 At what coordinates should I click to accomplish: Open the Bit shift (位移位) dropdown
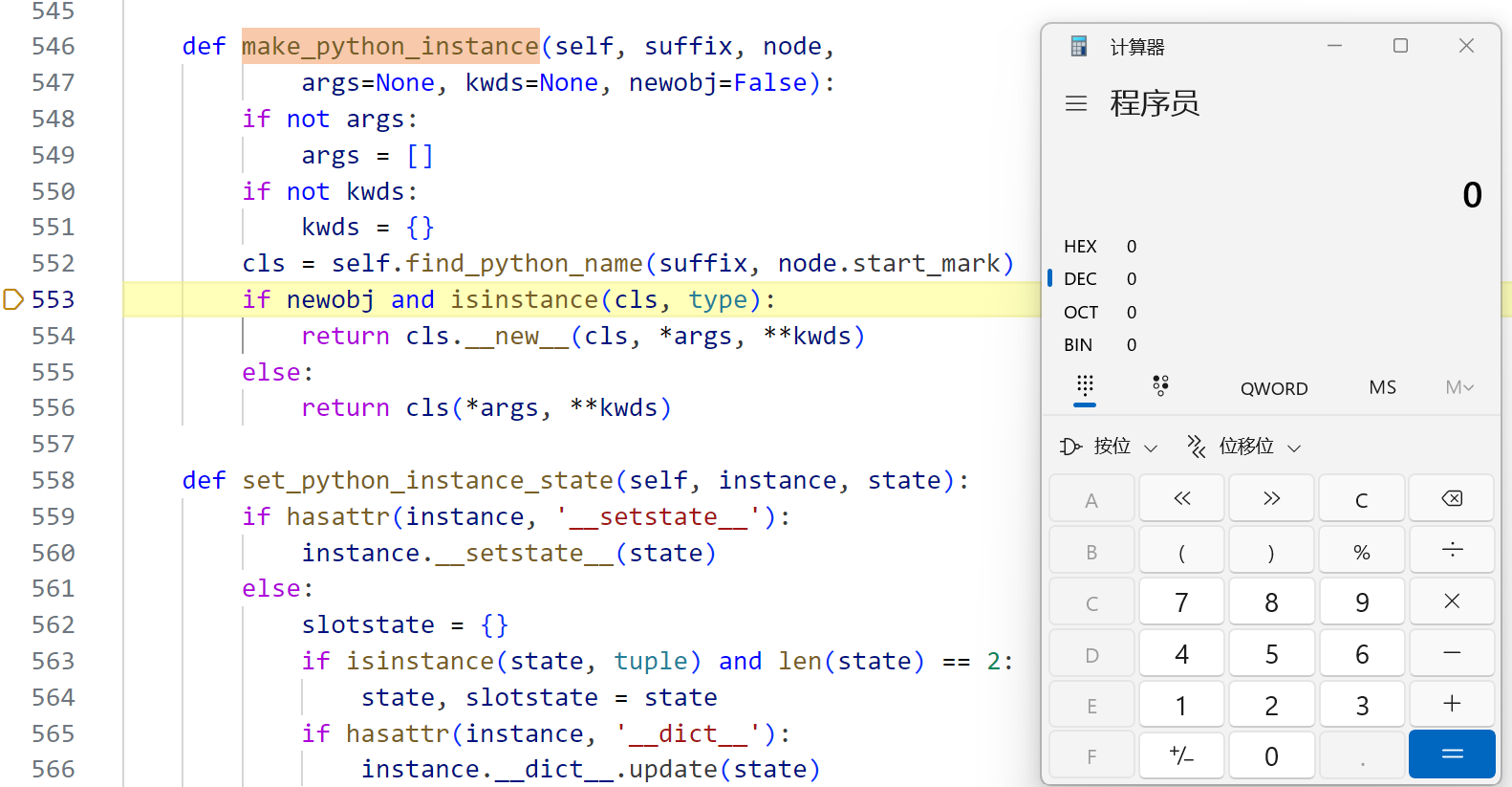1243,447
